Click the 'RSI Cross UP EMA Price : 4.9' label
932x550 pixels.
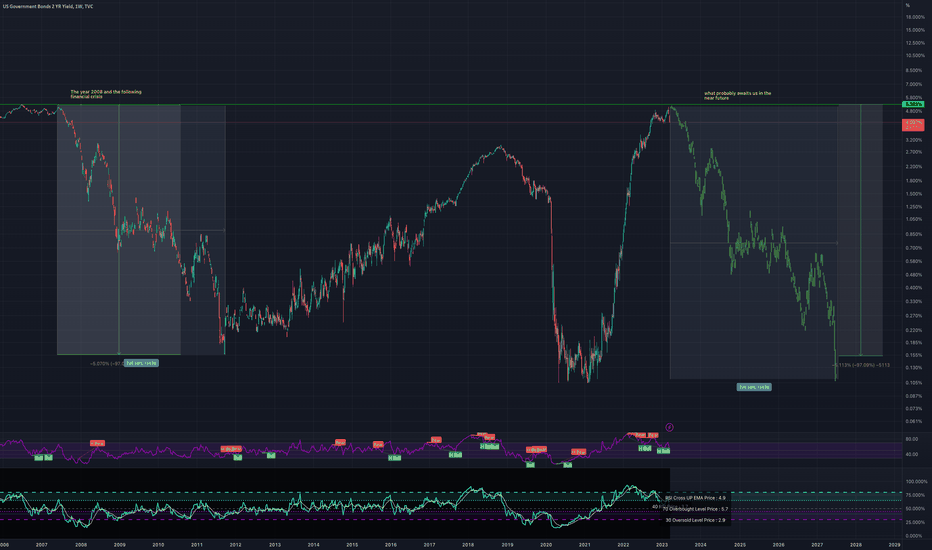[695, 498]
